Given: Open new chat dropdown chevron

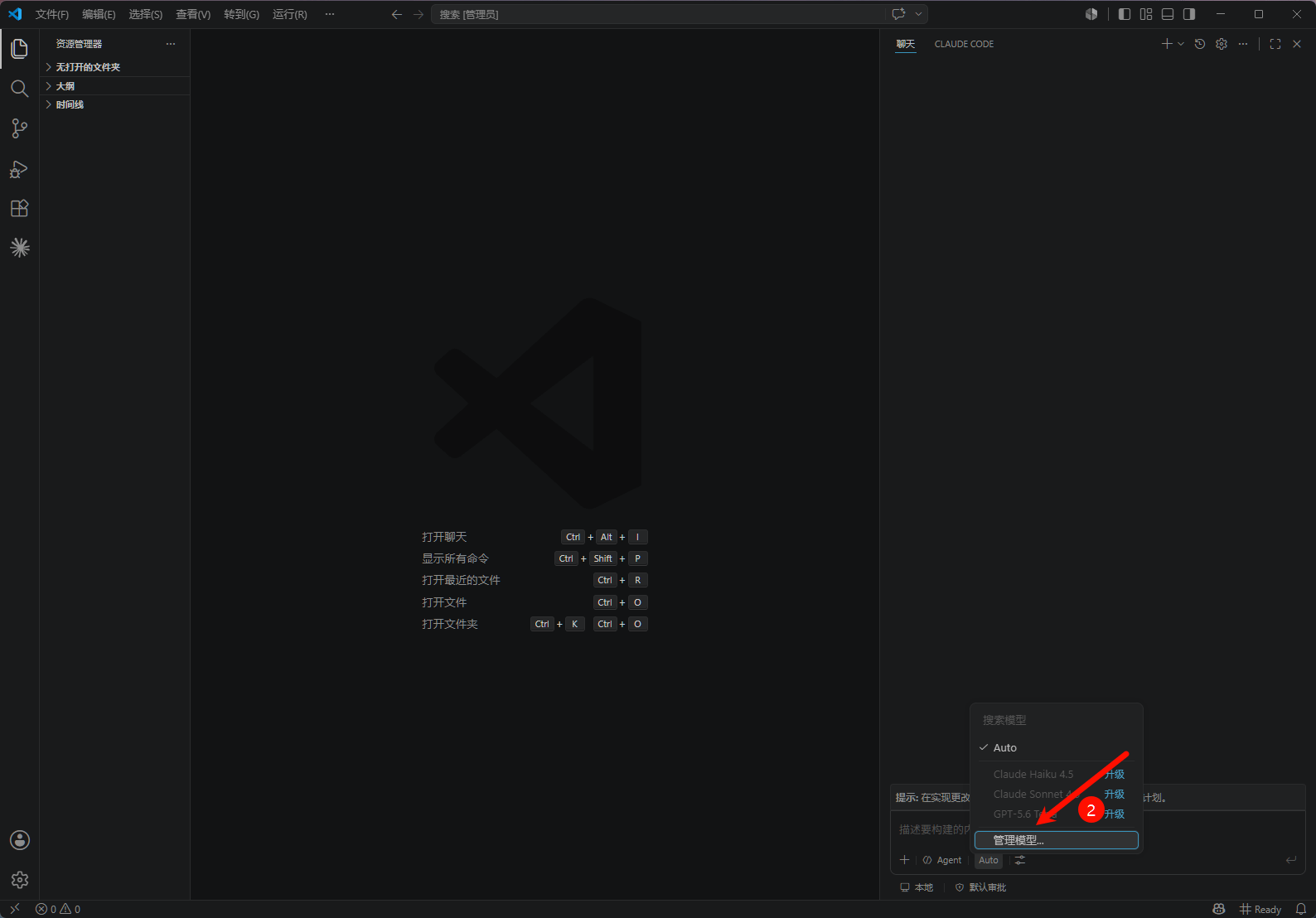Looking at the screenshot, I should [1181, 44].
